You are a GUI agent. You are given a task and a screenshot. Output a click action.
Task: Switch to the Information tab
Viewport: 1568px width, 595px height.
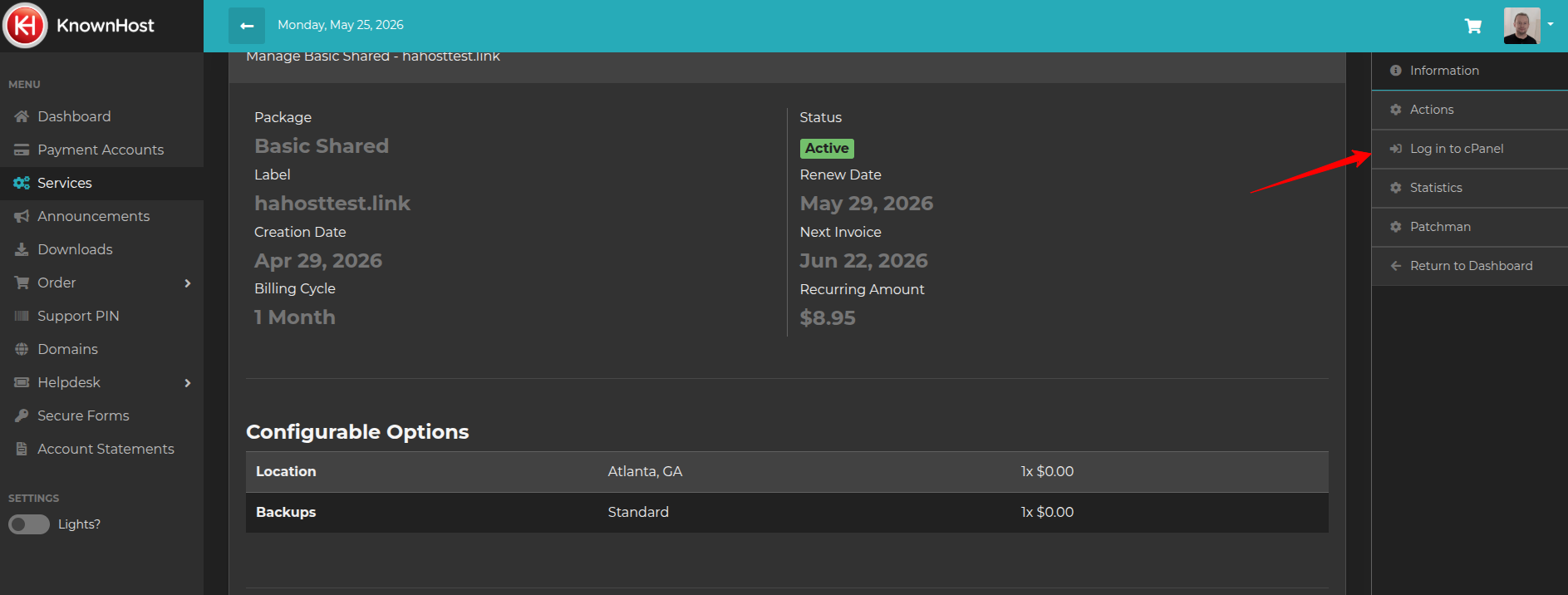coord(1470,71)
